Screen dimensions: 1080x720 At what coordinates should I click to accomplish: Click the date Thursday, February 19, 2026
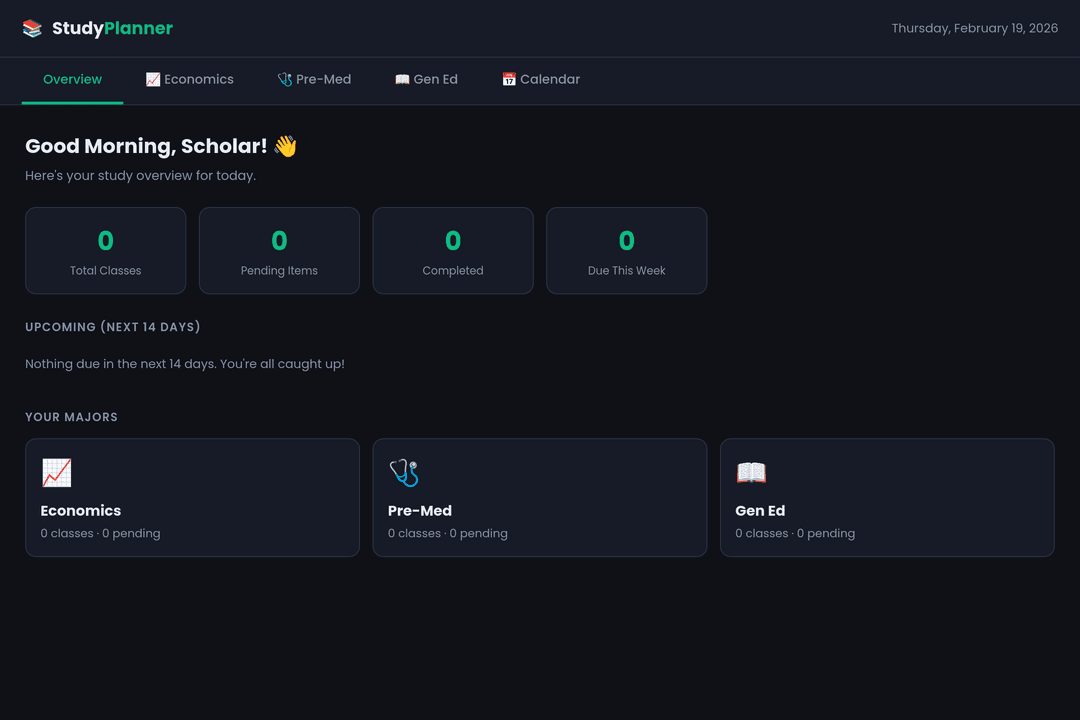pyautogui.click(x=975, y=28)
